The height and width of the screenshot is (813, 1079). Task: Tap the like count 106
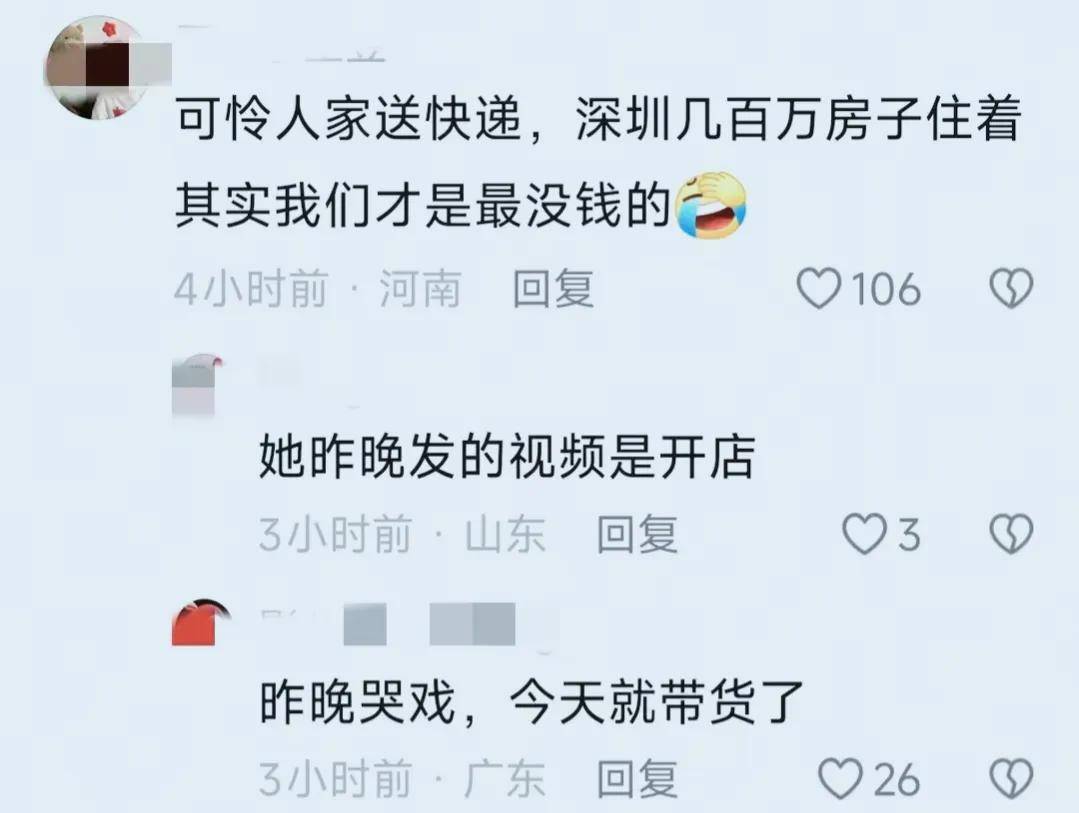point(886,288)
